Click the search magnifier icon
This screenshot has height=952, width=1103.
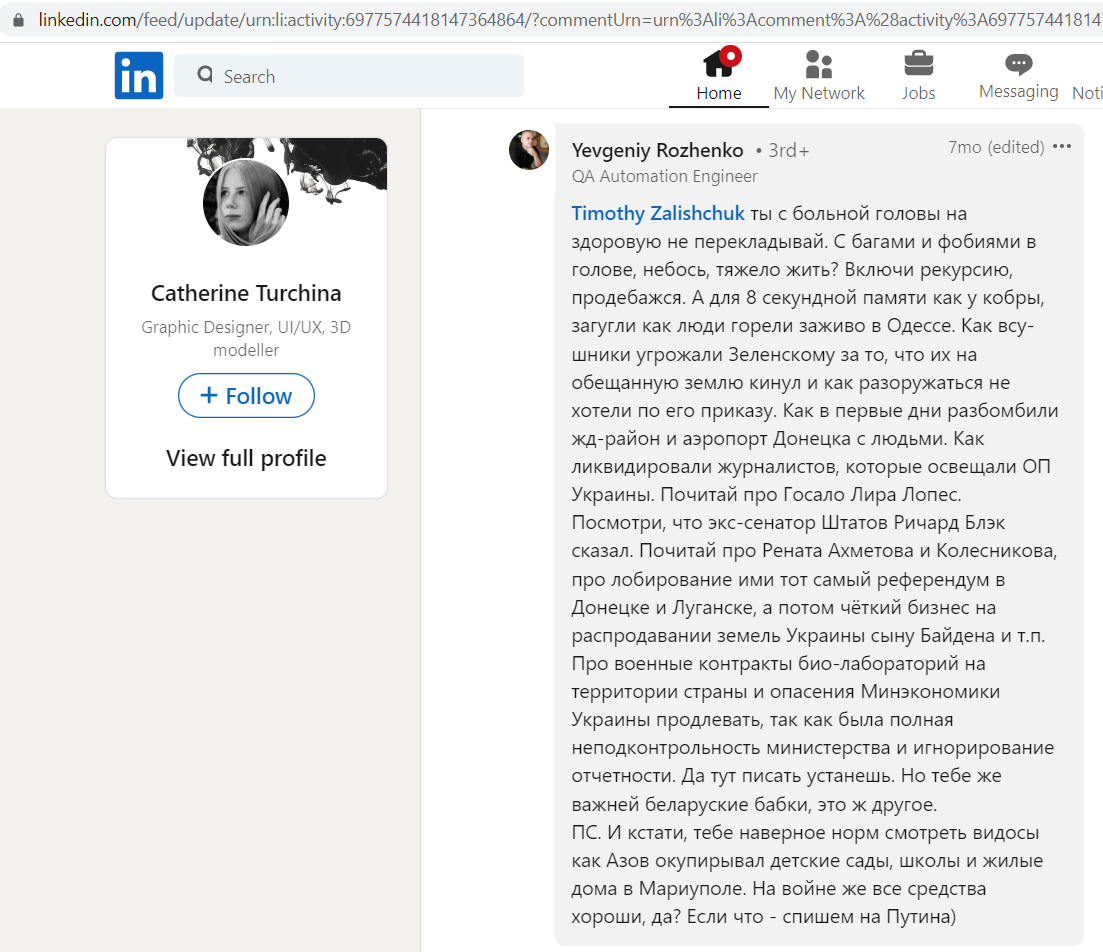coord(205,75)
